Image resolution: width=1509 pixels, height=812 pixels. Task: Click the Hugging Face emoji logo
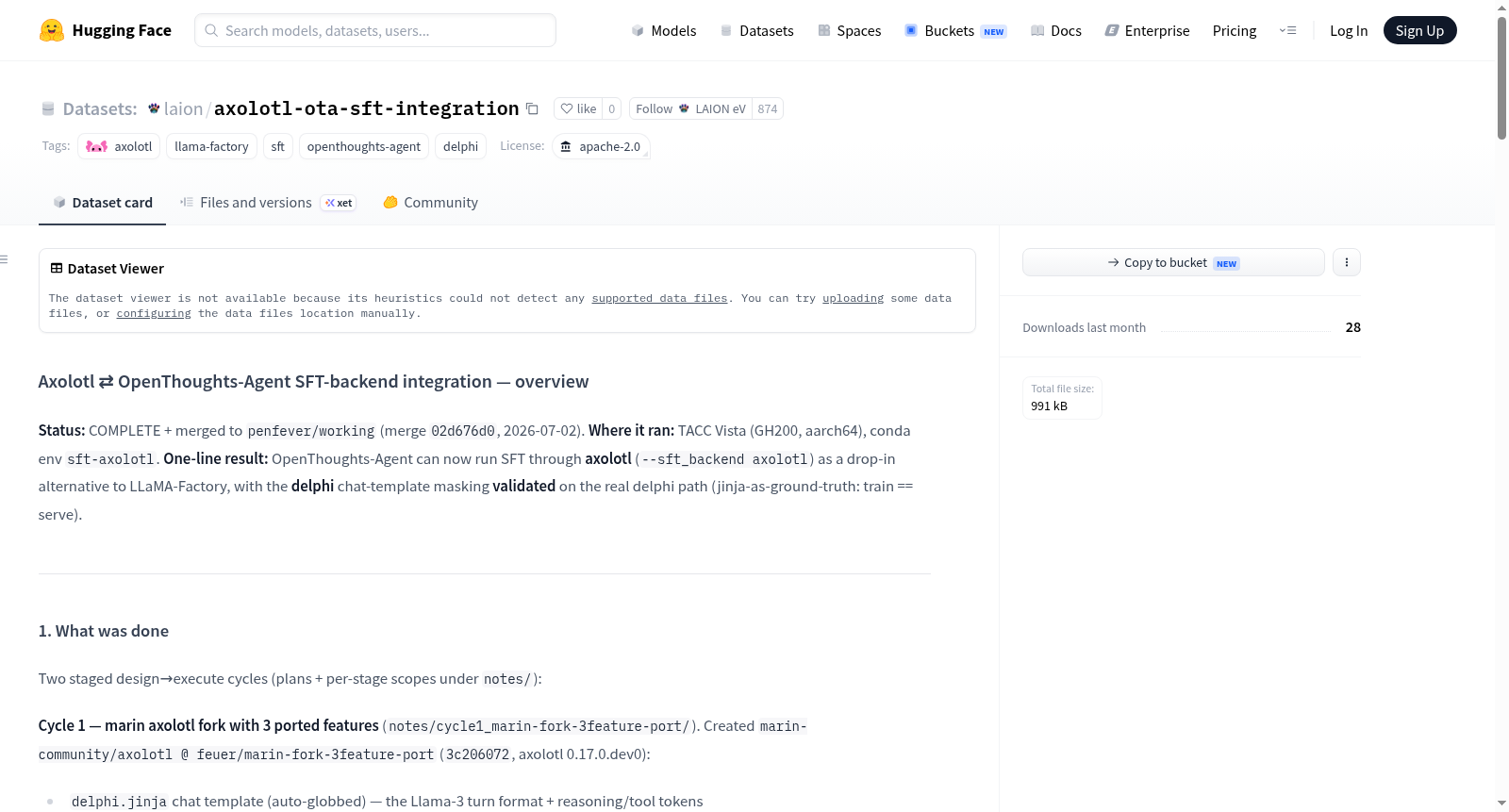pyautogui.click(x=52, y=30)
